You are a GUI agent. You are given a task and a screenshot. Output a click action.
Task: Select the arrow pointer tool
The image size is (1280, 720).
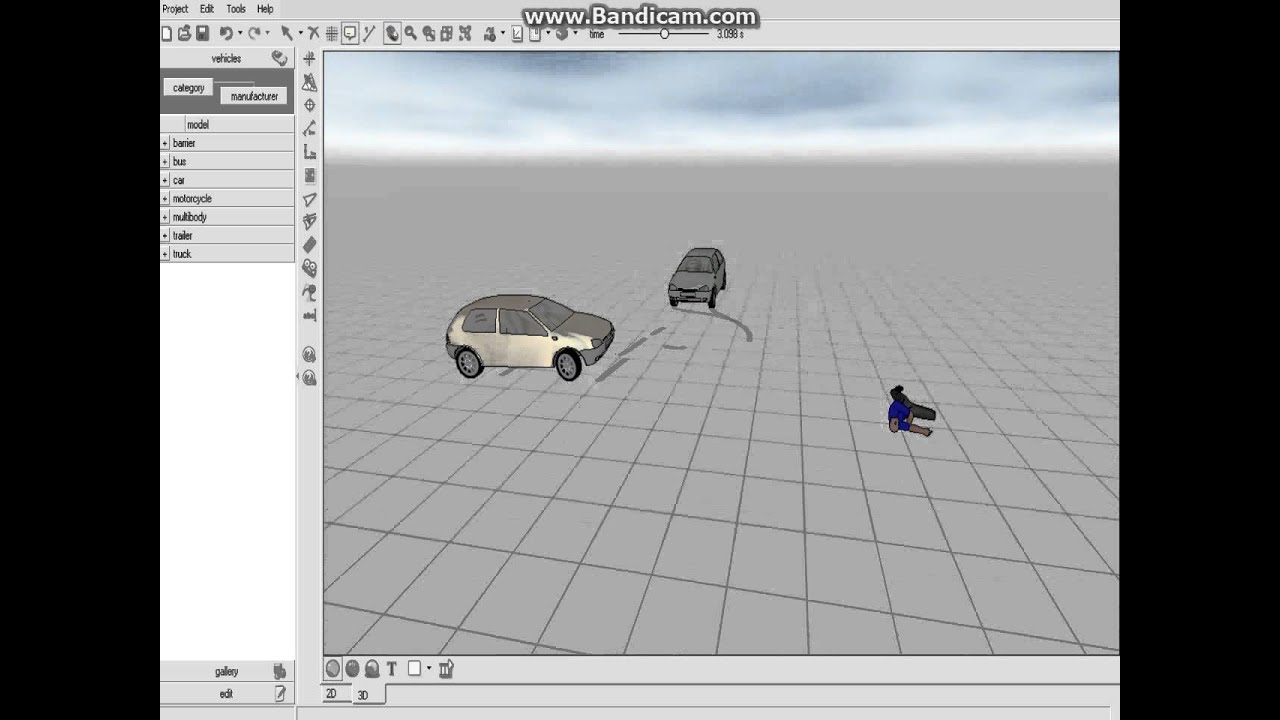287,34
